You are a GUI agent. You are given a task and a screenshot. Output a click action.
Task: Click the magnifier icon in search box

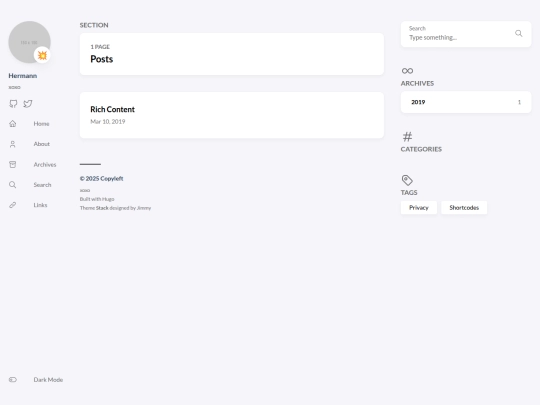click(x=519, y=33)
